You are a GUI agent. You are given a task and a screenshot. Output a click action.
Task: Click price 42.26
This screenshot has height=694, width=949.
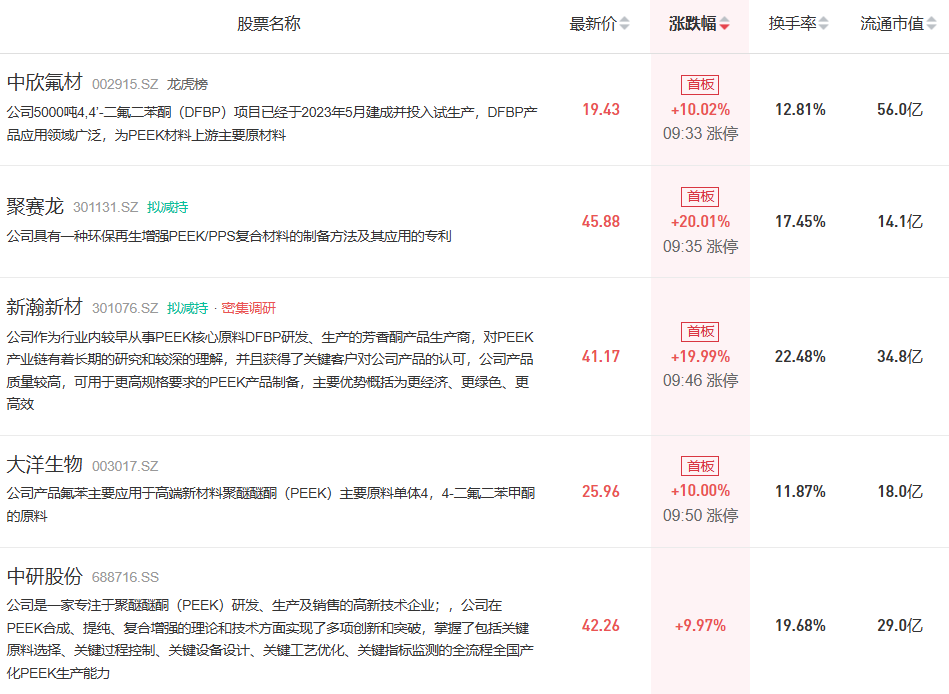point(601,625)
